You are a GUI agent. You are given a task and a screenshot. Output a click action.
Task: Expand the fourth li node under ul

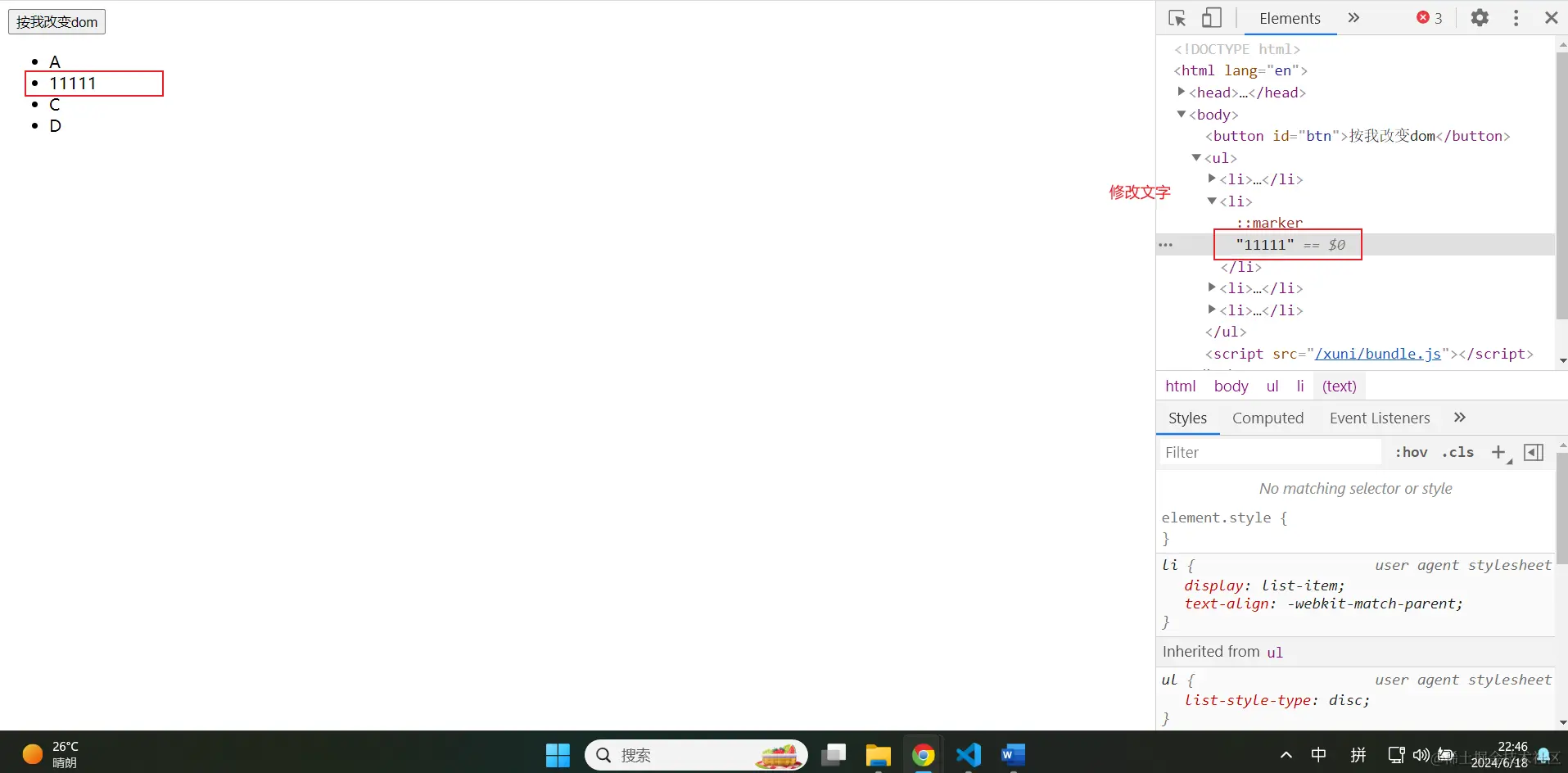click(1212, 310)
